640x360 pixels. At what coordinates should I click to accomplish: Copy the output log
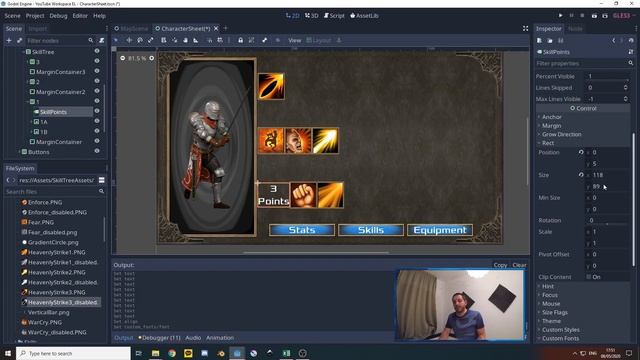(x=500, y=265)
